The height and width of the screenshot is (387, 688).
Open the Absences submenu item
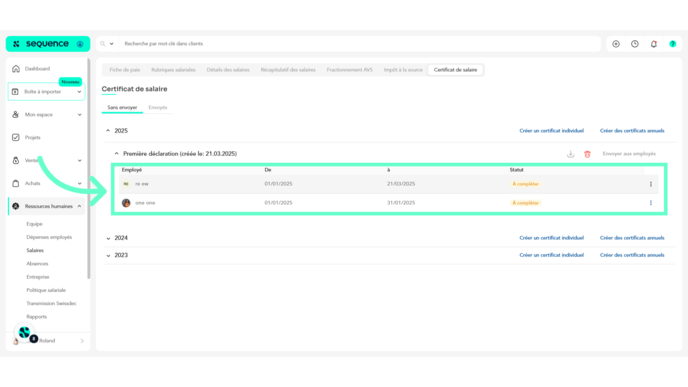click(x=37, y=264)
